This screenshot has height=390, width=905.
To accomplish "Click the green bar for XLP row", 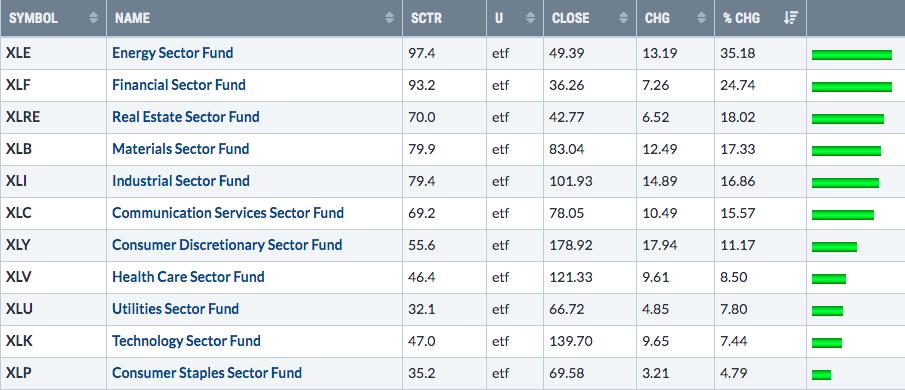I will [821, 374].
